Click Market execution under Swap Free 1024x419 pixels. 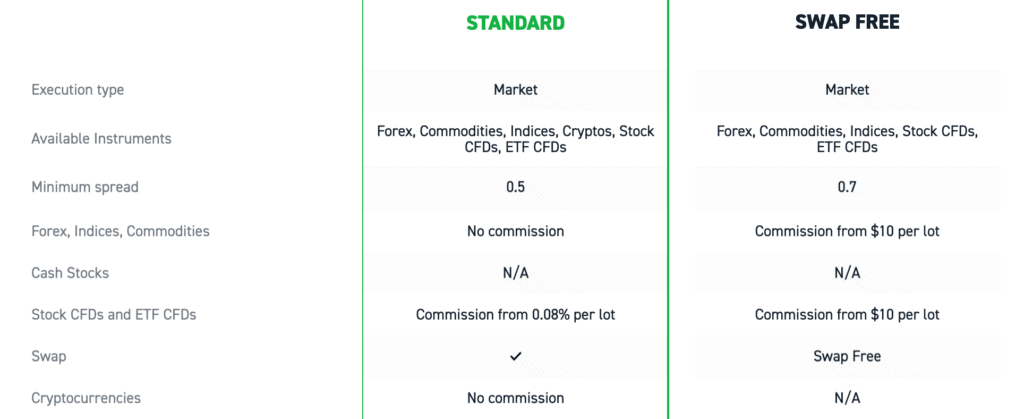[x=847, y=90]
